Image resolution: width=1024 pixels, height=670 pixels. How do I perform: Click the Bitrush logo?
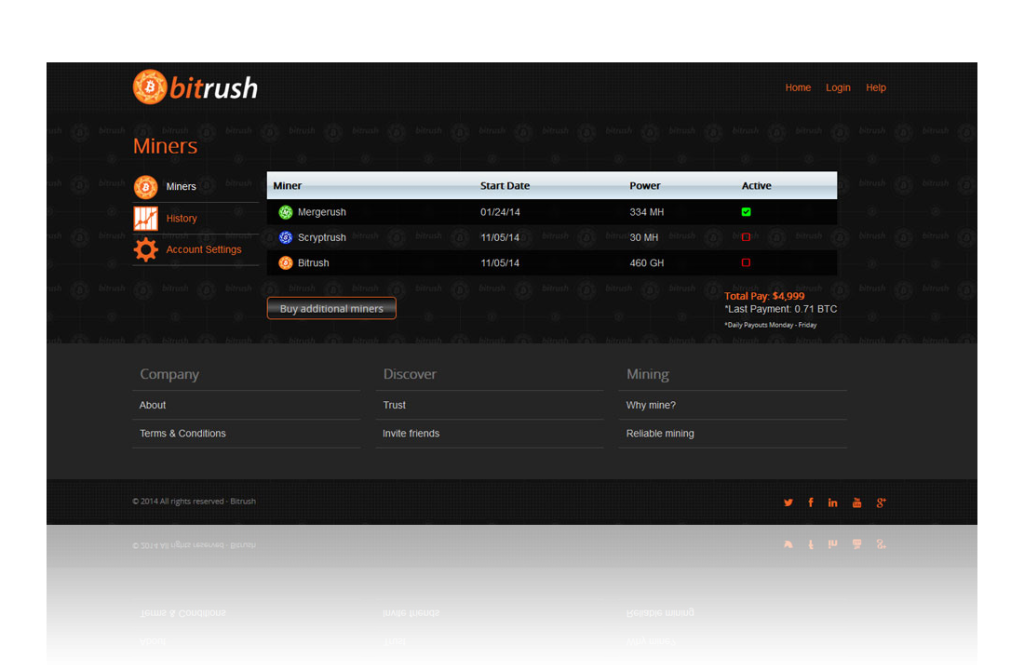[195, 87]
